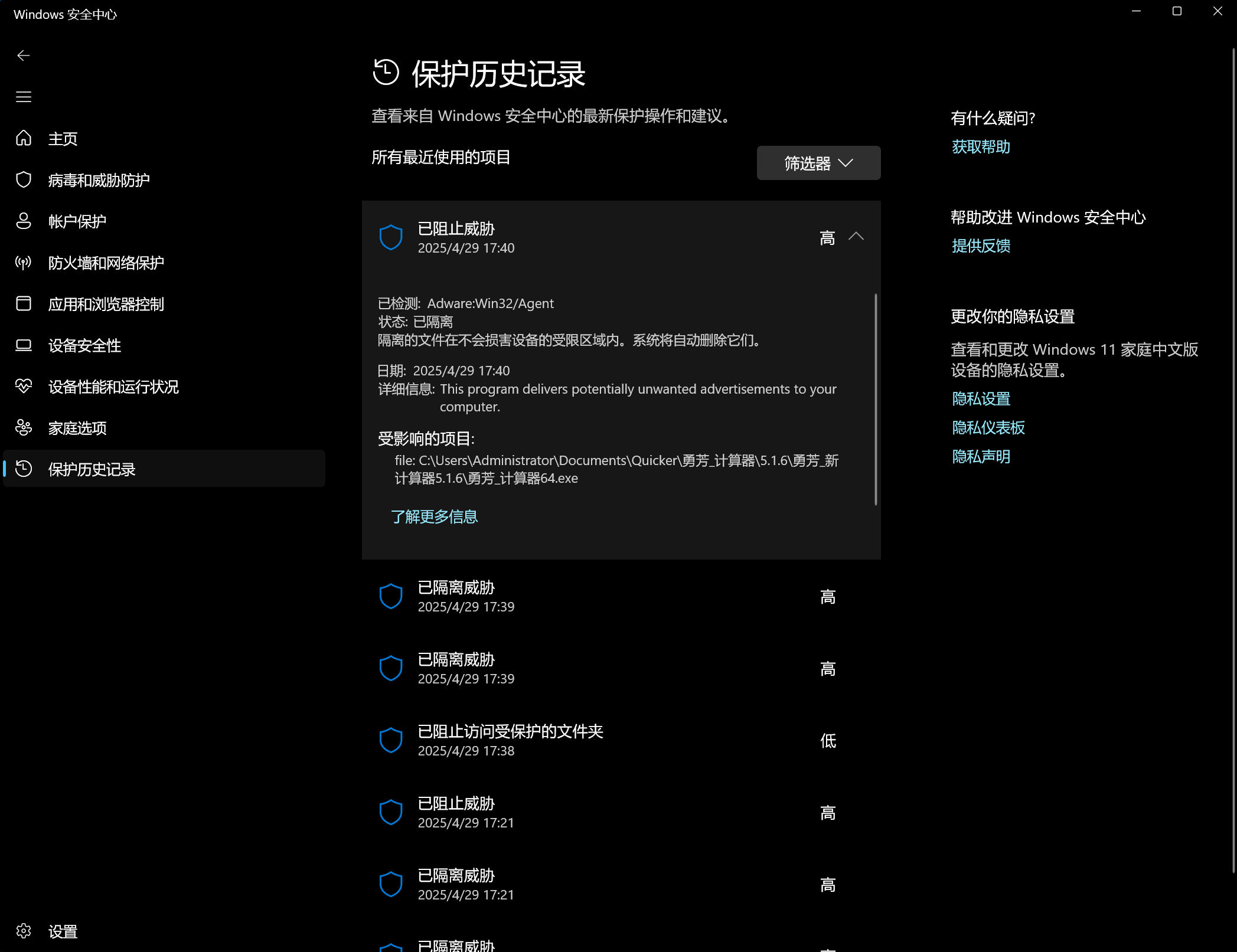This screenshot has height=952, width=1237.
Task: Go to 帐户保护 section
Action: 164,221
